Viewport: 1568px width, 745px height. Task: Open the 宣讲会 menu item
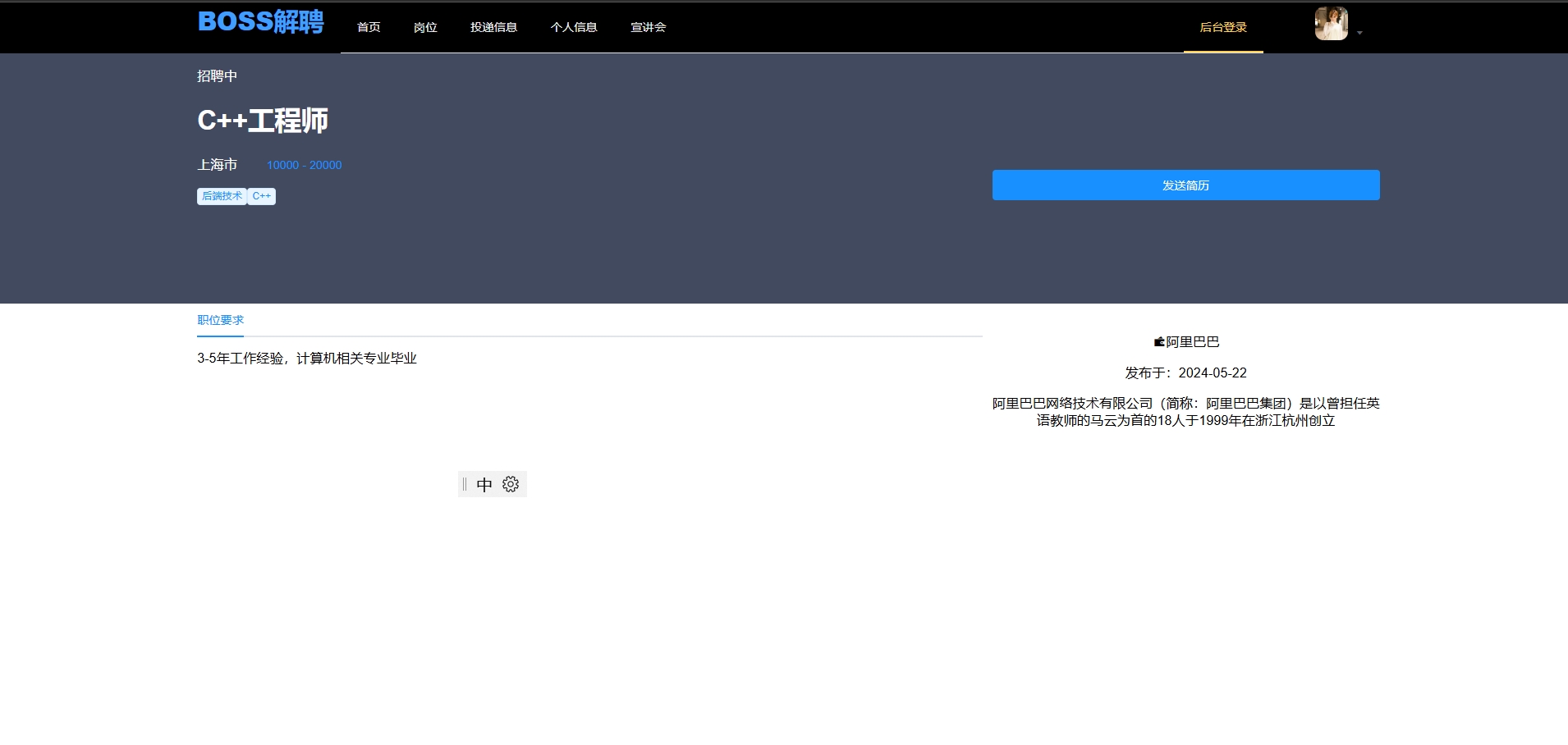[648, 27]
